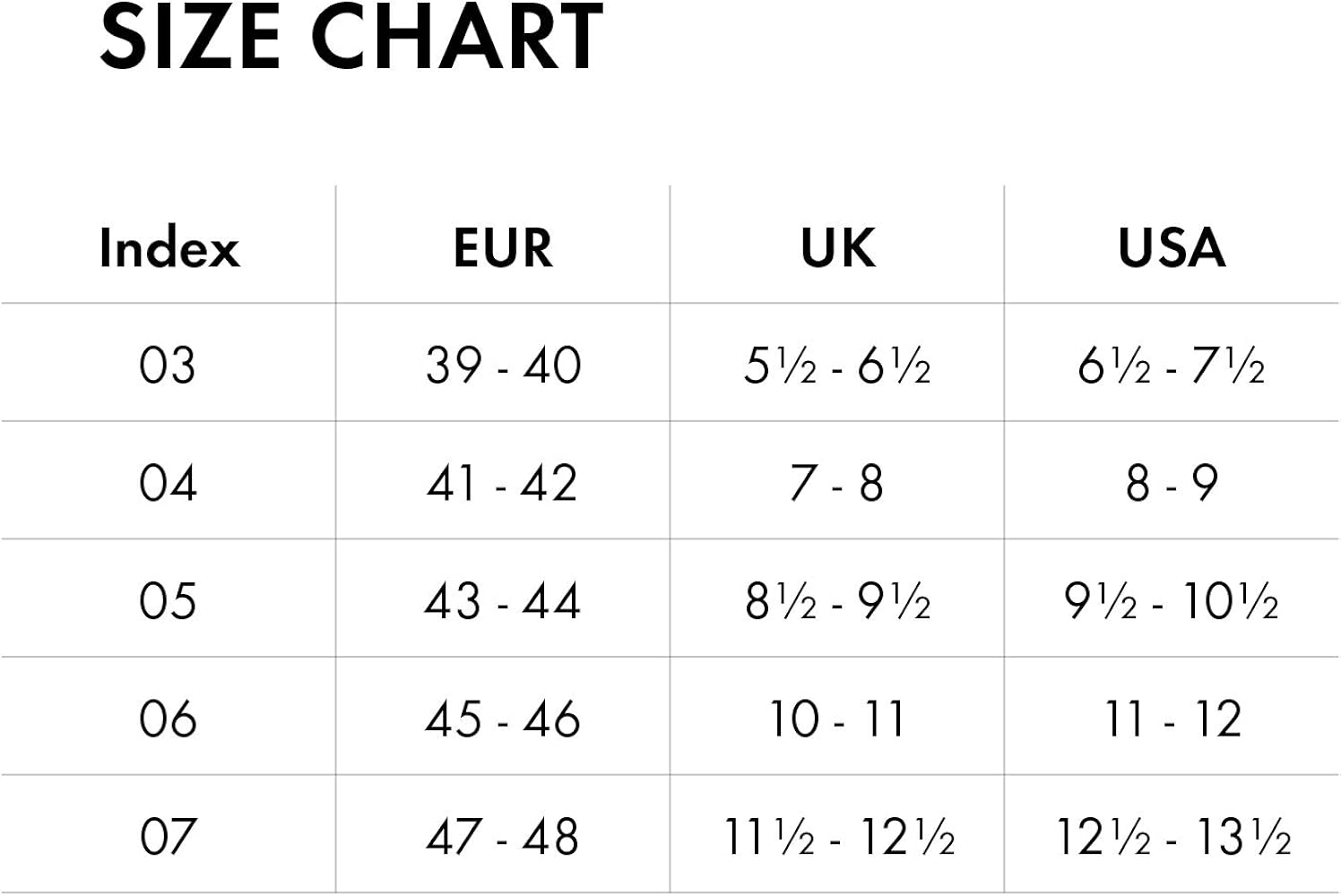Click EUR size 47 - 48 cell
Viewport: 1341px width, 896px height.
point(503,836)
